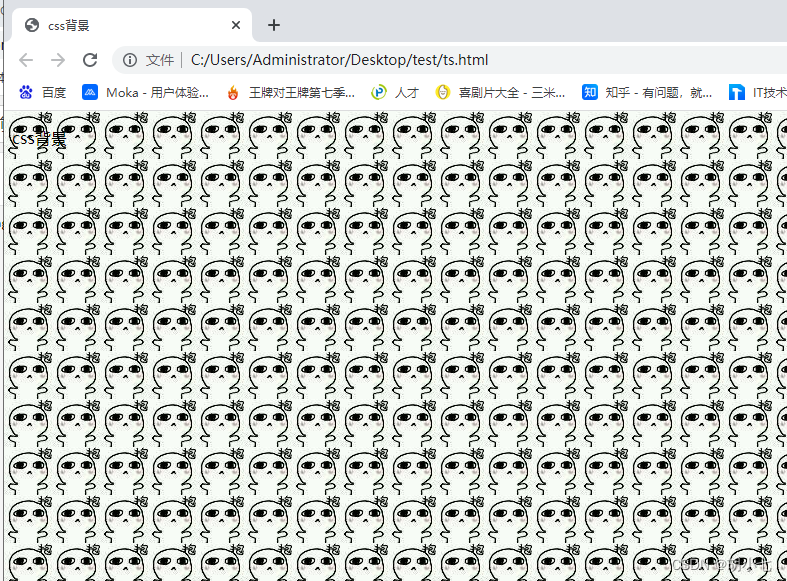Click the green P icon of 人才 bookmark
This screenshot has width=787, height=581.
point(379,92)
